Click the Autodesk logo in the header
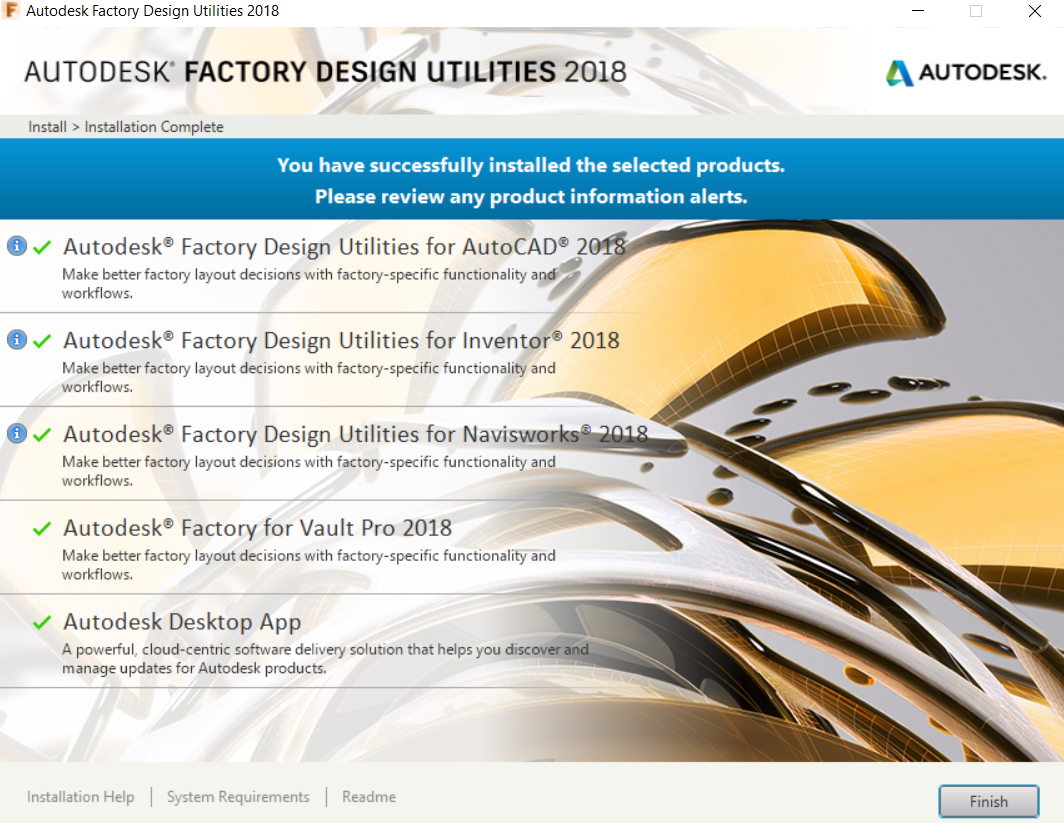 coord(966,73)
